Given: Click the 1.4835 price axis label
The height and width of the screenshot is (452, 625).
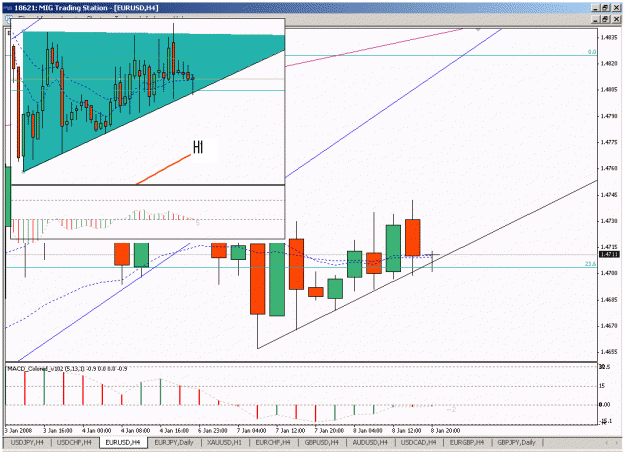Looking at the screenshot, I should [x=609, y=37].
